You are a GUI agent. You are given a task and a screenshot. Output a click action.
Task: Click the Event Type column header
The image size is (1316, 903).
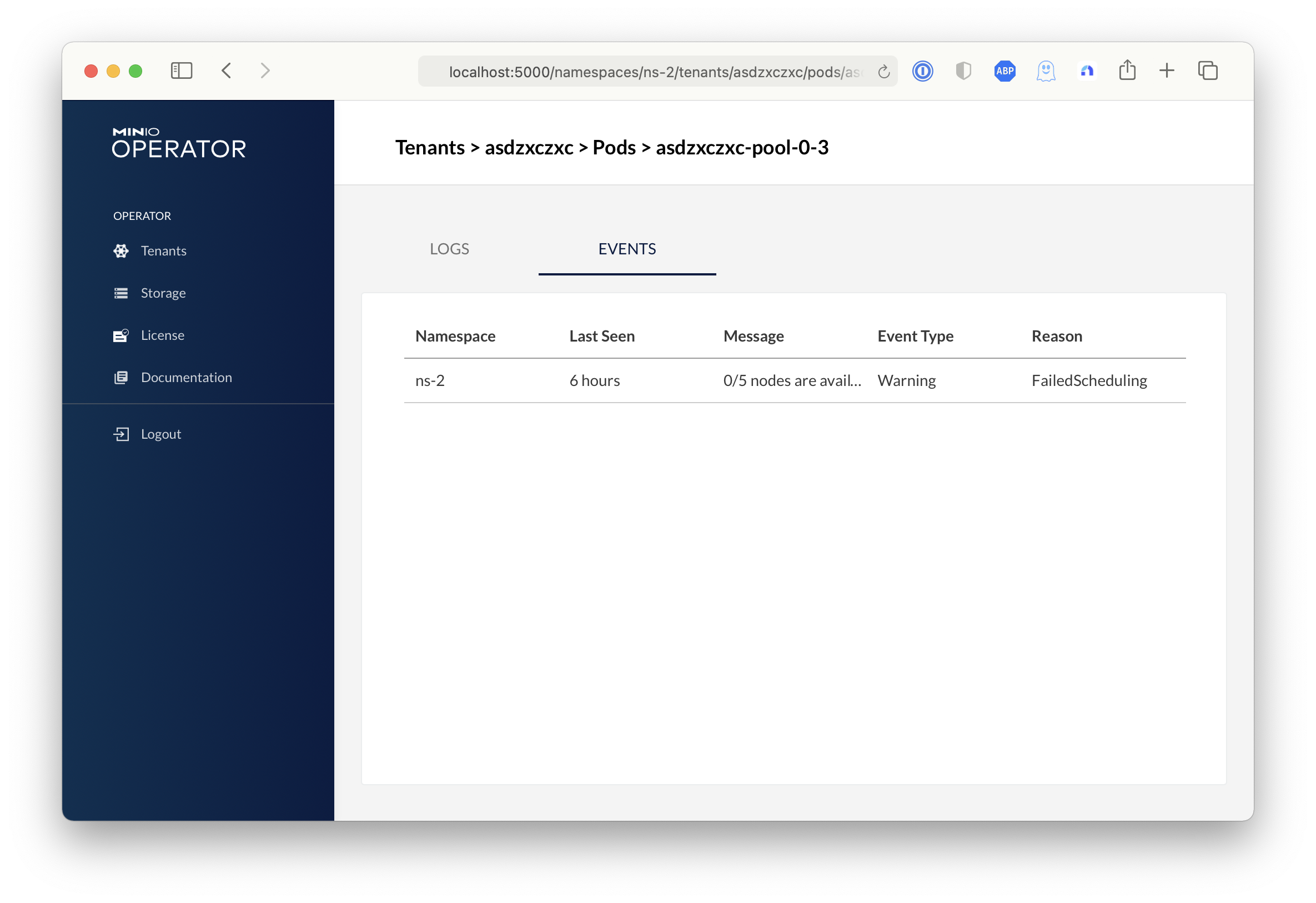tap(915, 337)
